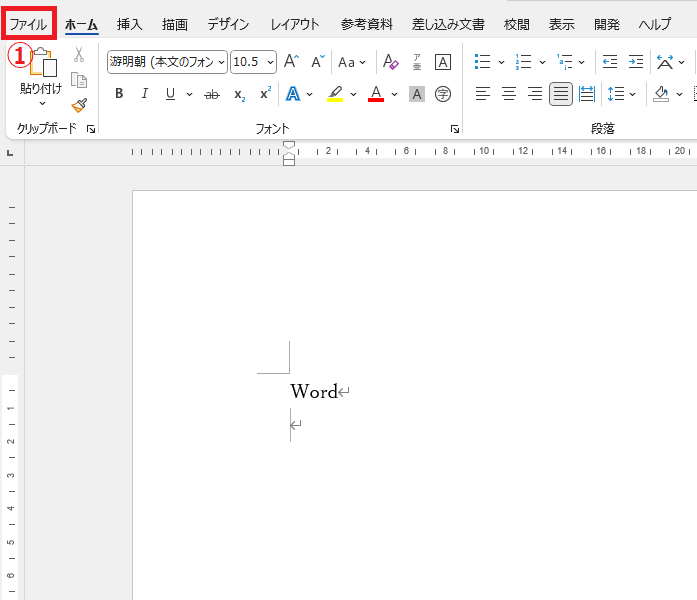Open the ヘルプ tab
Screen dimensions: 697x600
(x=655, y=24)
